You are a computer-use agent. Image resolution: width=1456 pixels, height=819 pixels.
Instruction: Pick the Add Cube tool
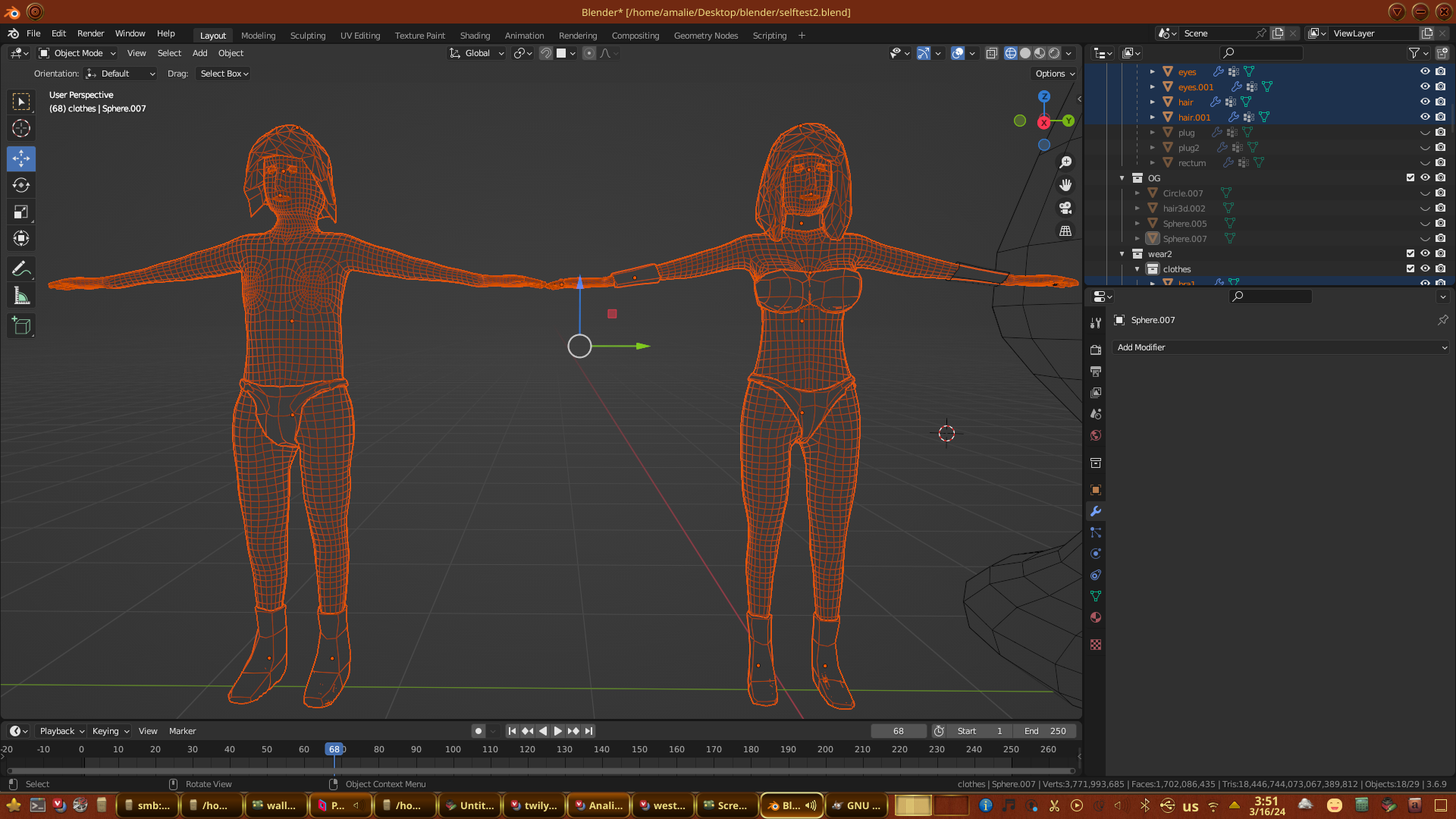(21, 327)
